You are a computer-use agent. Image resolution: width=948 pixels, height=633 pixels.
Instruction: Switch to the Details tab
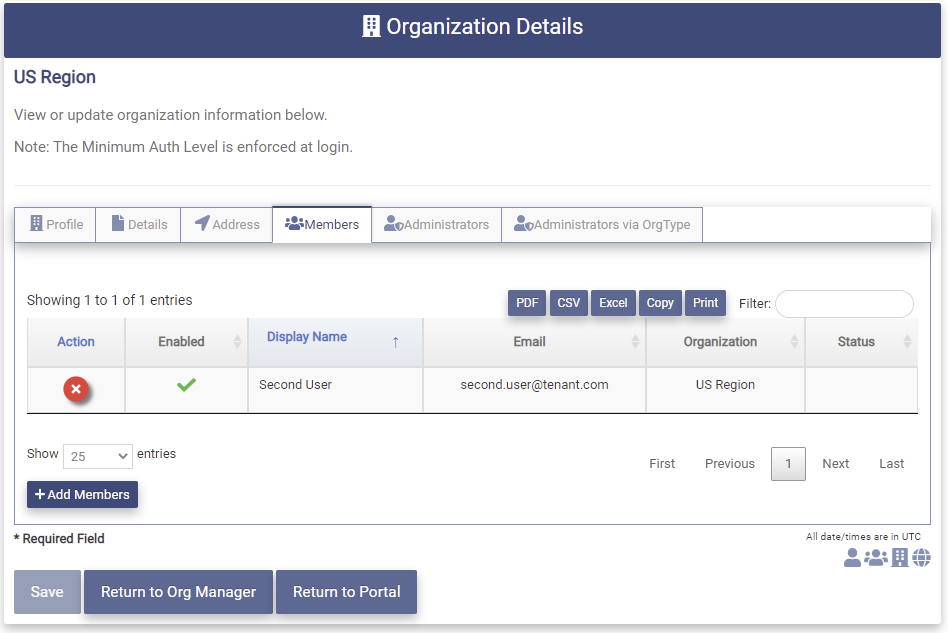click(138, 224)
